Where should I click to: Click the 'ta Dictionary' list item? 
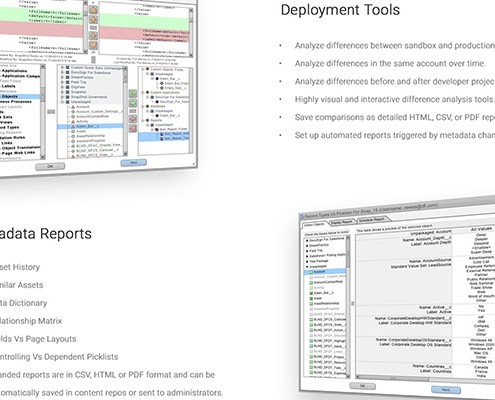pos(23,303)
